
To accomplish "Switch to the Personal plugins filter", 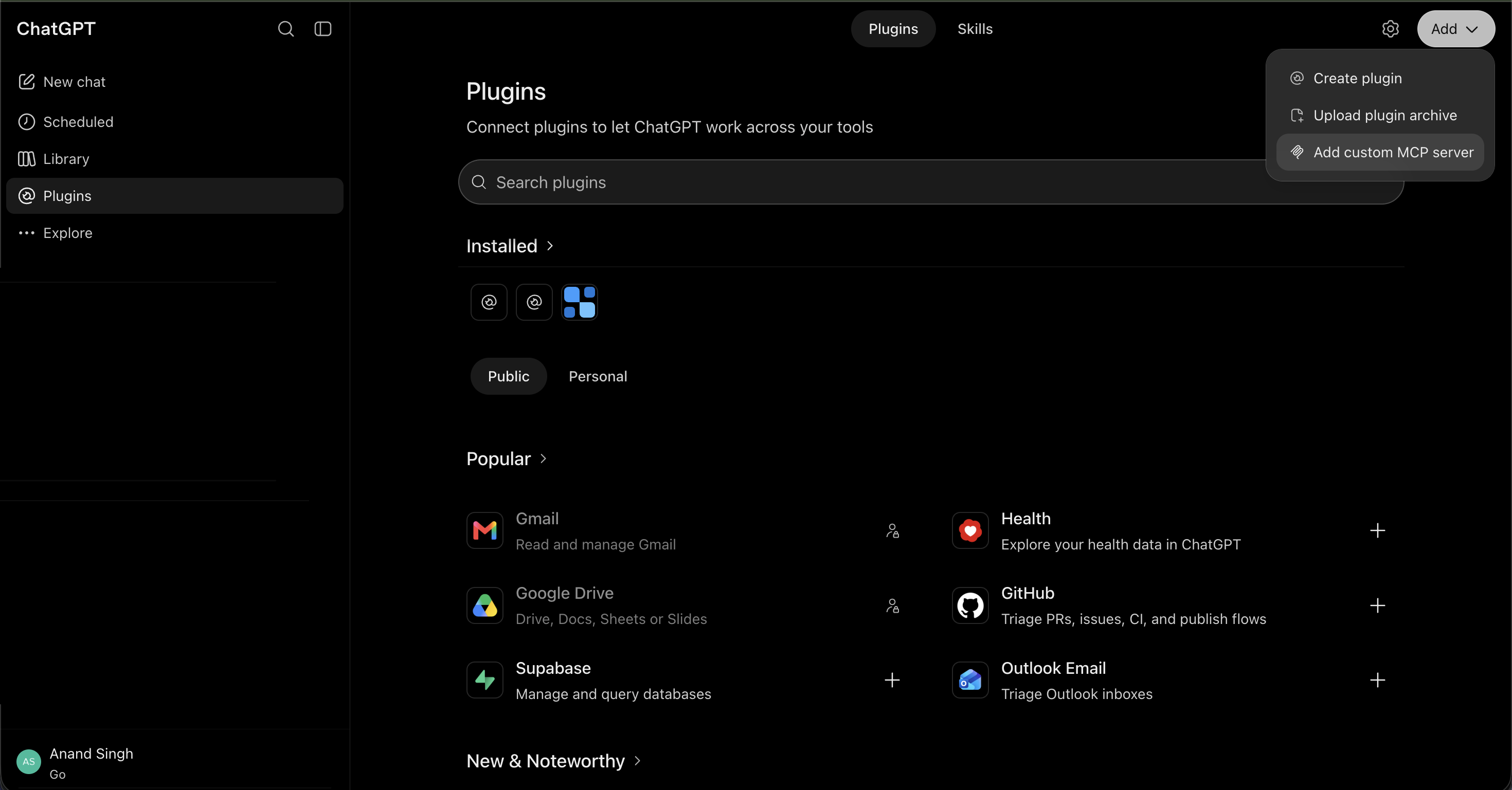I will [x=598, y=376].
